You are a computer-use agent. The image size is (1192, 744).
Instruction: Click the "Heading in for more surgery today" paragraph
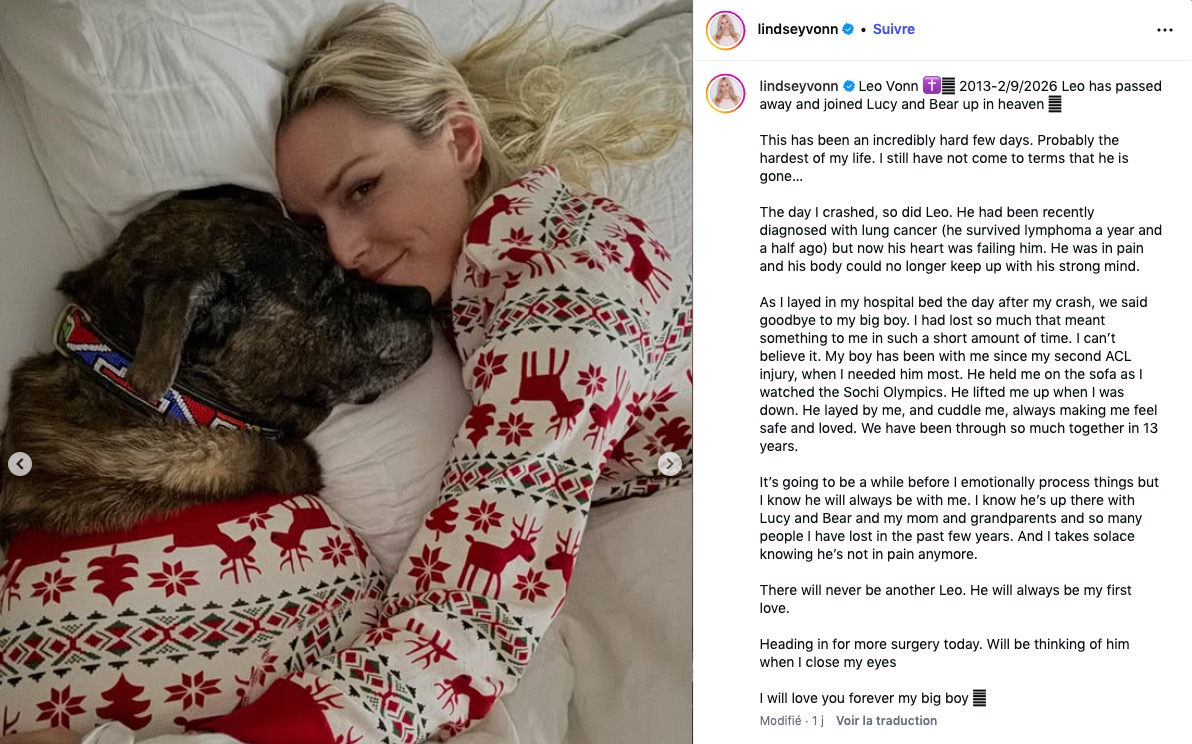(x=943, y=653)
